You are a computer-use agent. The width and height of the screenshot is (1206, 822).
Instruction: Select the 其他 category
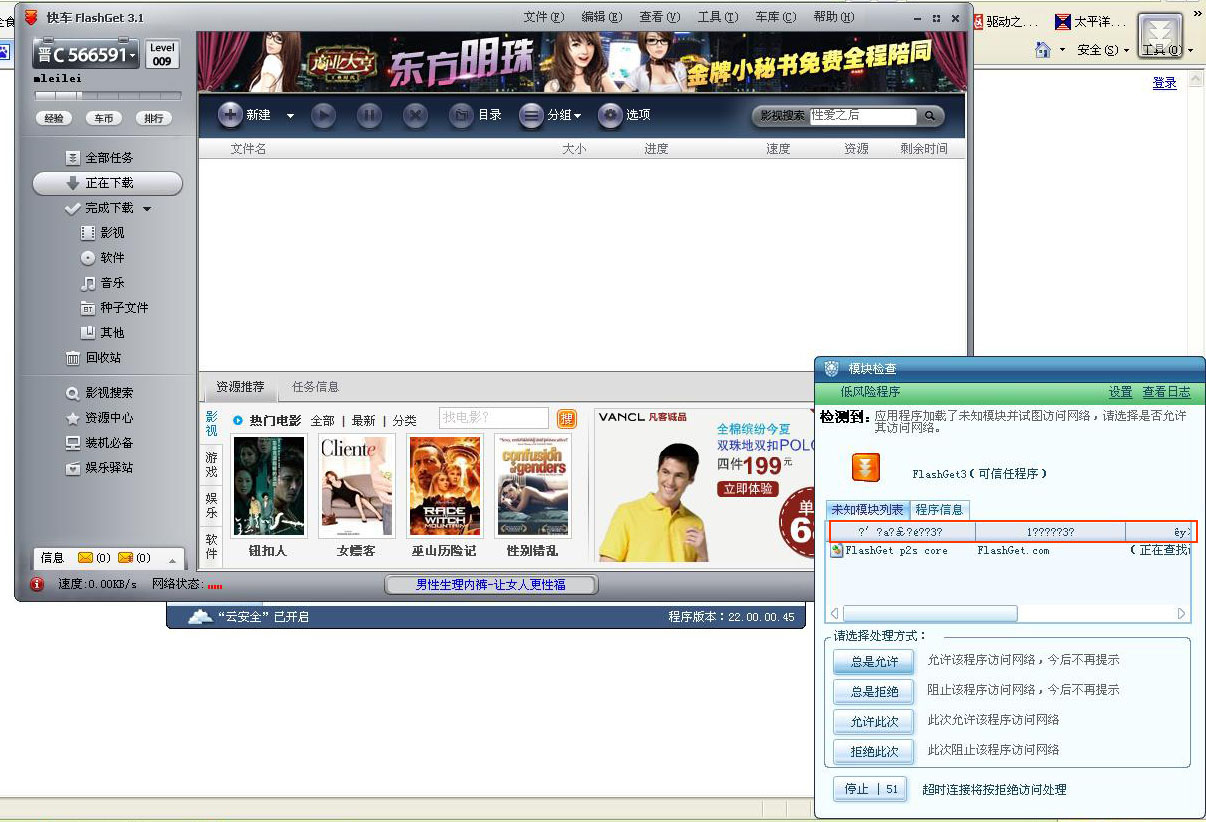pos(103,332)
